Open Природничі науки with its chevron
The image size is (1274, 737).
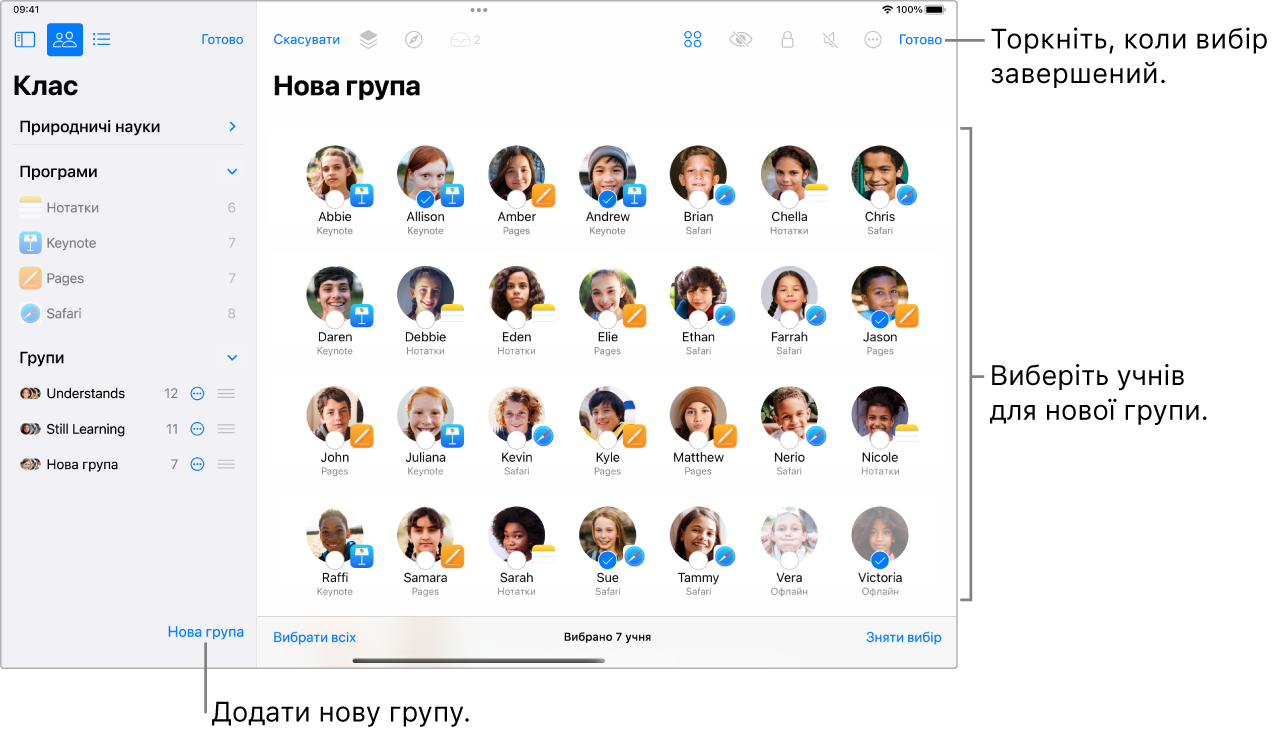point(232,126)
